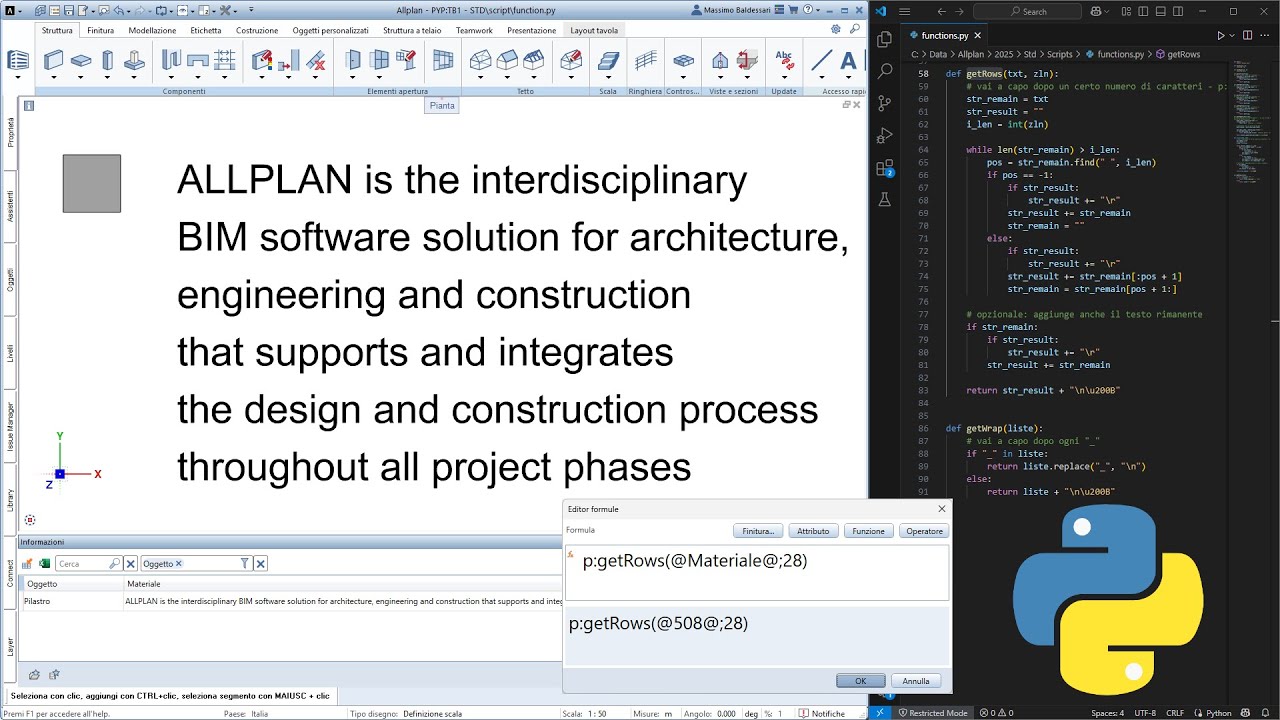Open the Search view in VS Code sidebar
Viewport: 1280px width, 720px height.
(x=884, y=72)
